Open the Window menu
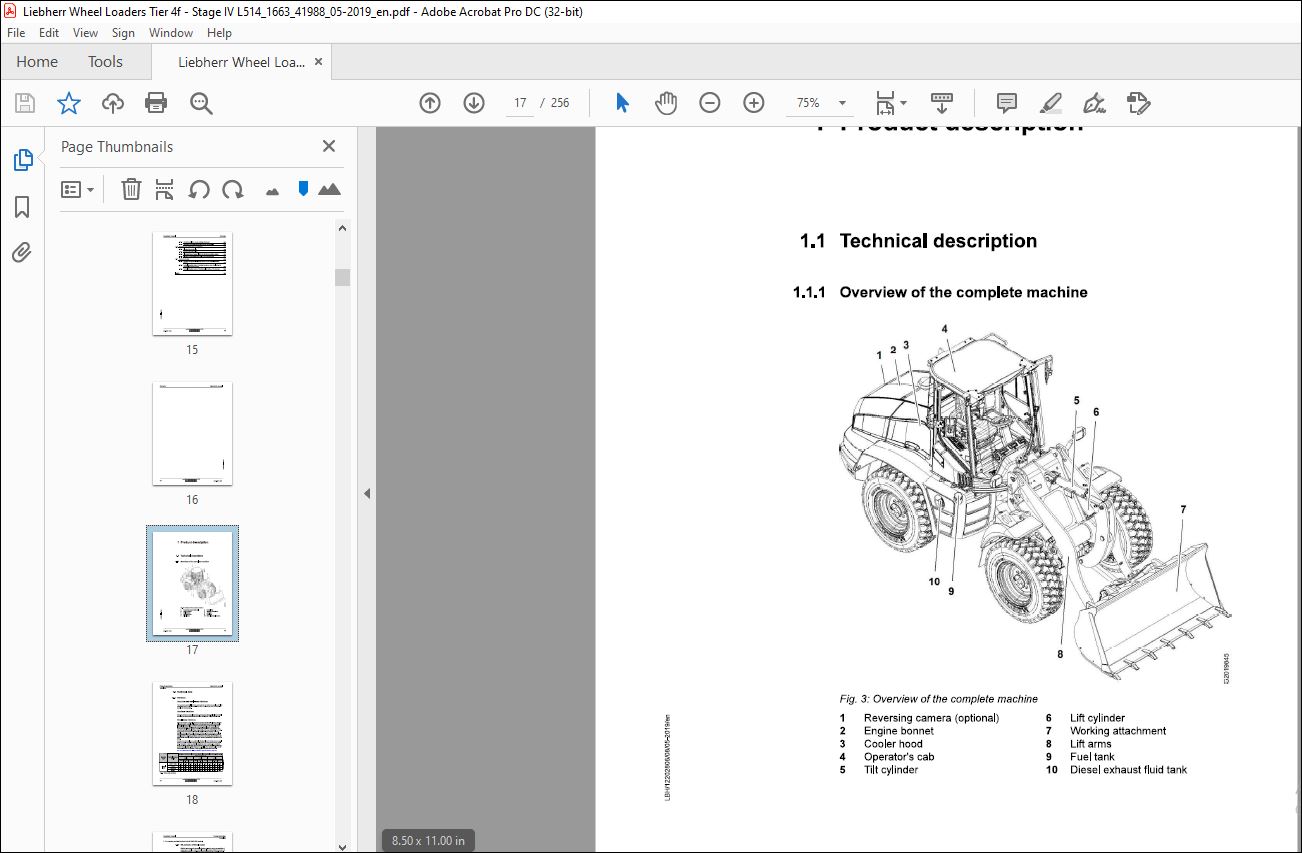 [x=171, y=33]
